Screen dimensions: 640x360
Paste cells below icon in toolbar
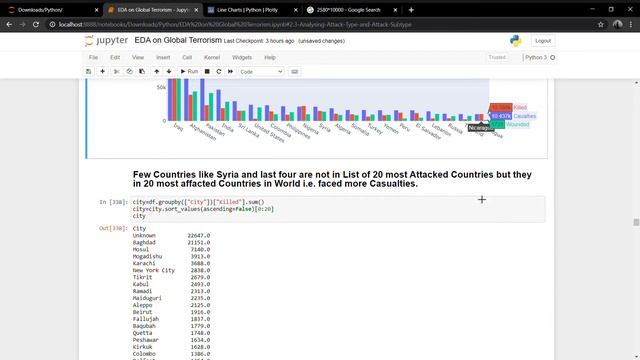pyautogui.click(x=142, y=71)
